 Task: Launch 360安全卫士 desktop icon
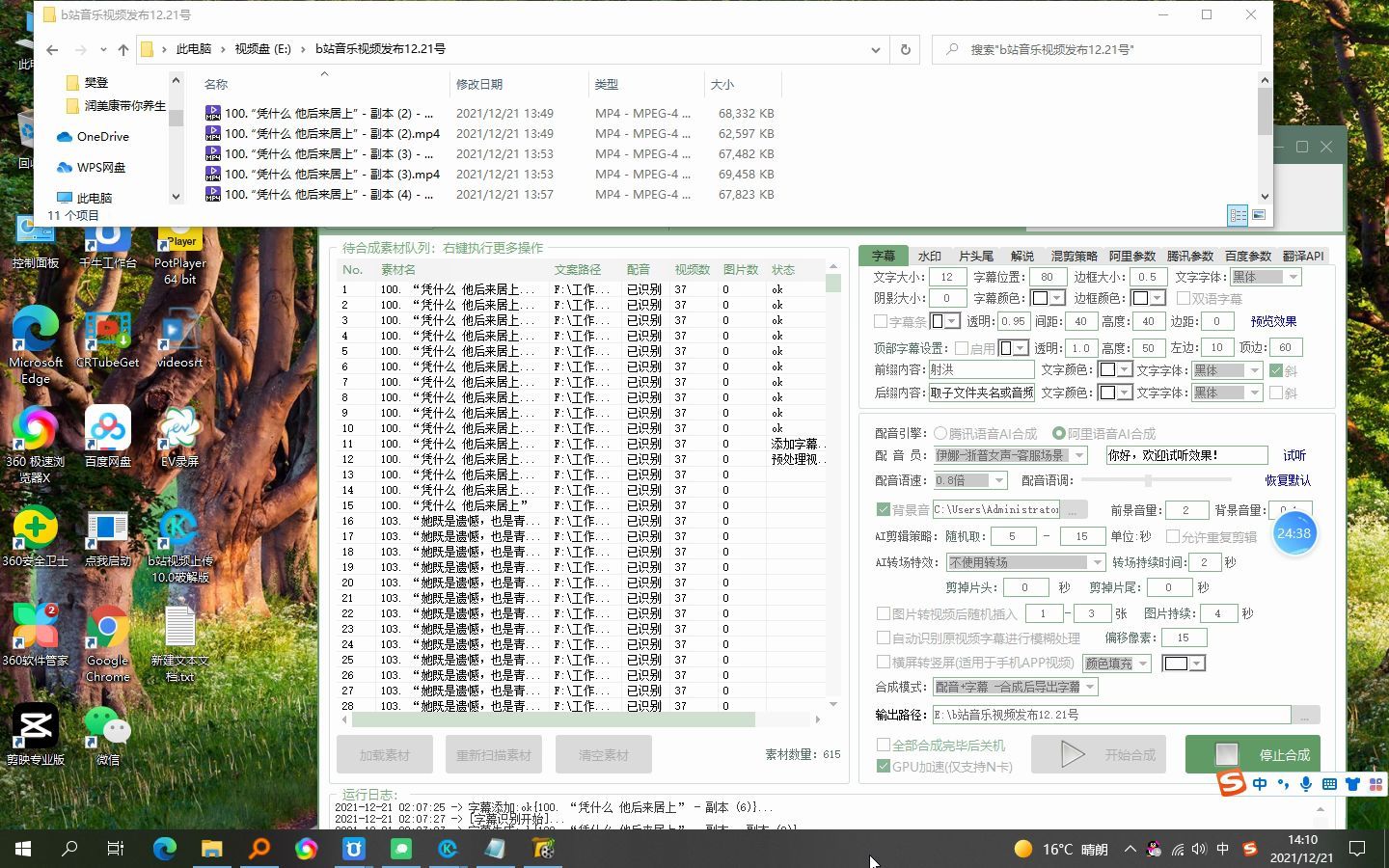[x=36, y=535]
